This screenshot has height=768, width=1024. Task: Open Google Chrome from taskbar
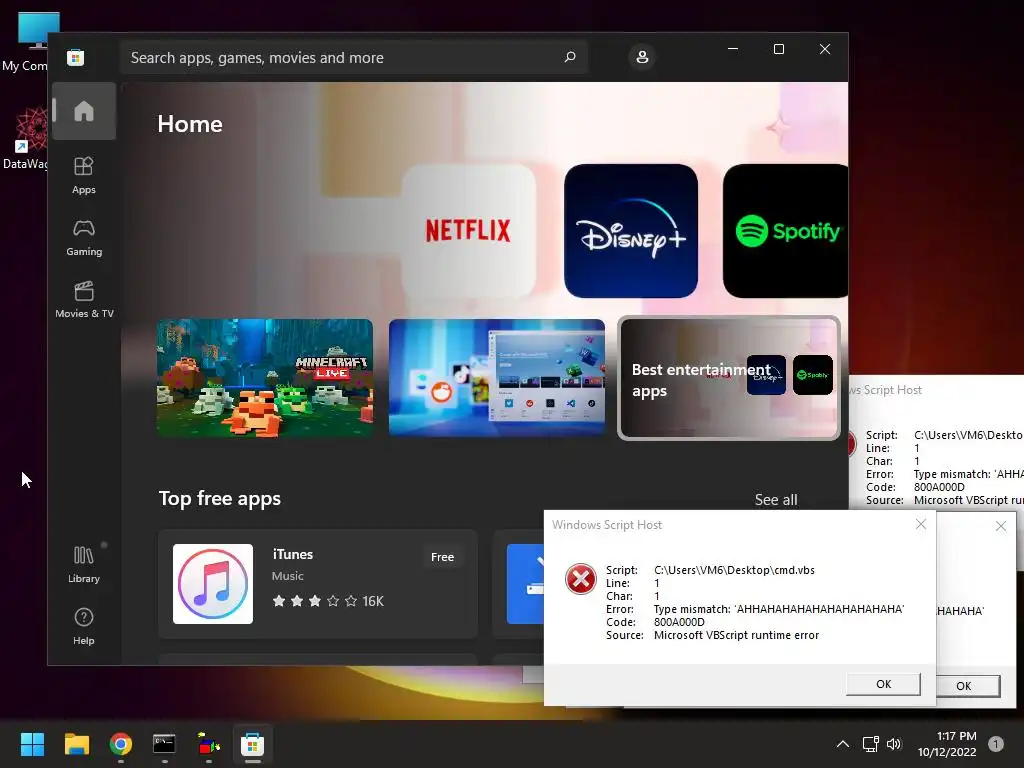tap(121, 744)
